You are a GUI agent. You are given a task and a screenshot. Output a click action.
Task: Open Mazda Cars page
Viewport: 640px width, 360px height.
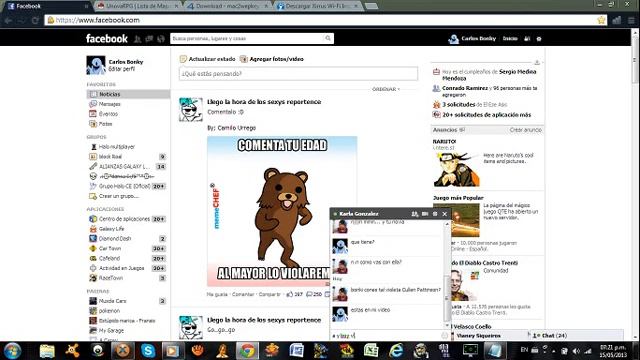tap(113, 301)
